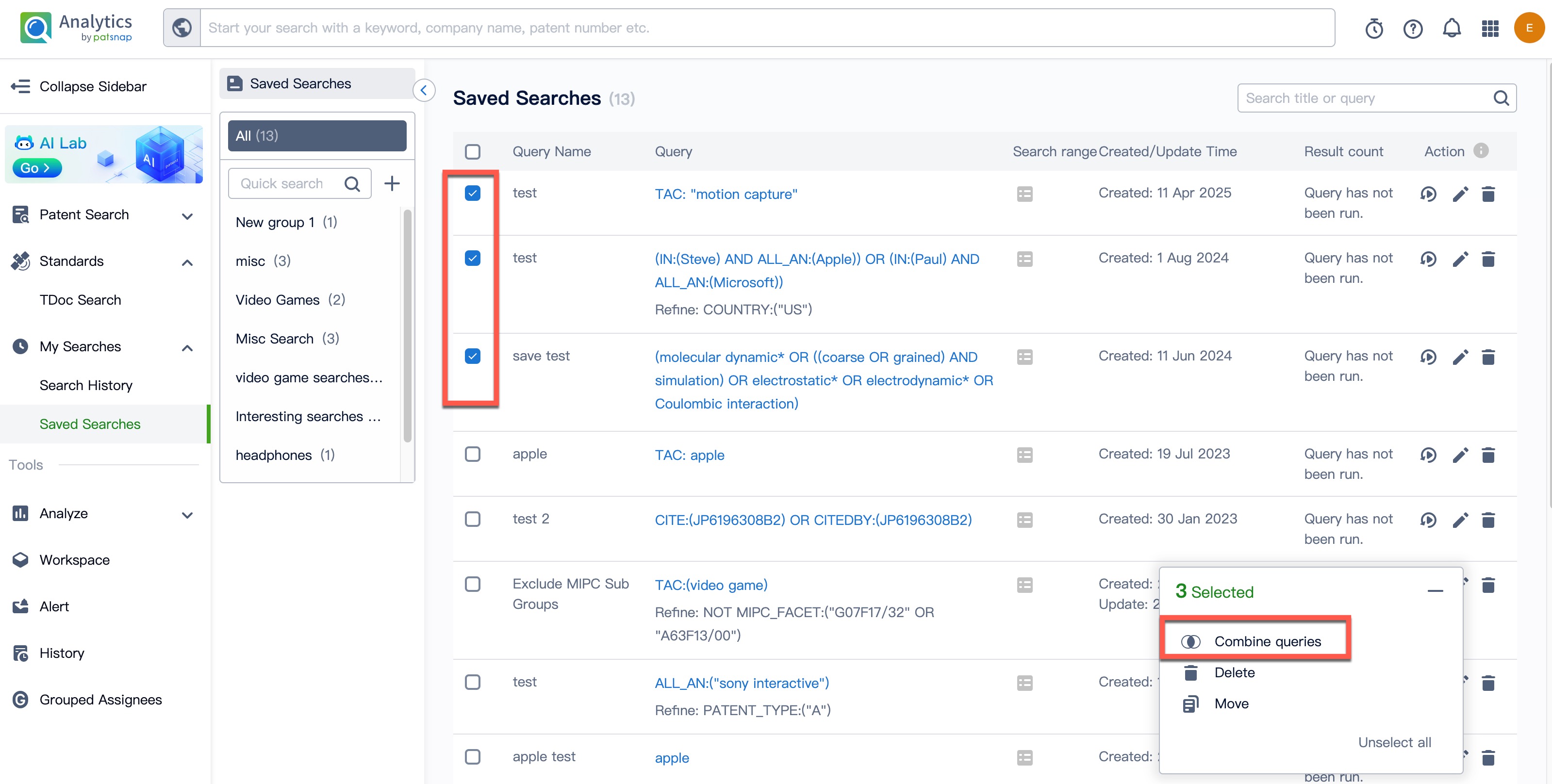Run the 'motion capture' saved query
Image resolution: width=1552 pixels, height=784 pixels.
point(1428,195)
